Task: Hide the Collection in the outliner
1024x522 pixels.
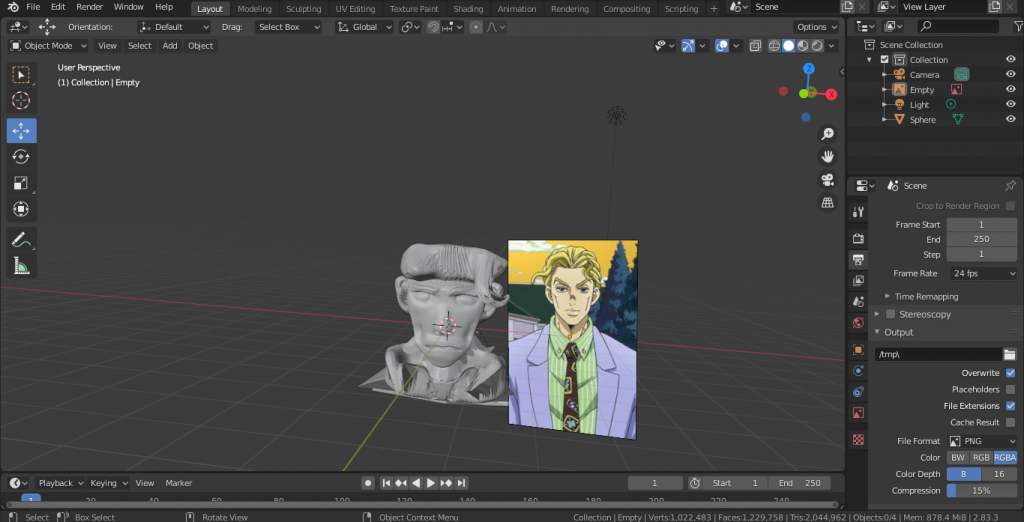Action: 1010,59
